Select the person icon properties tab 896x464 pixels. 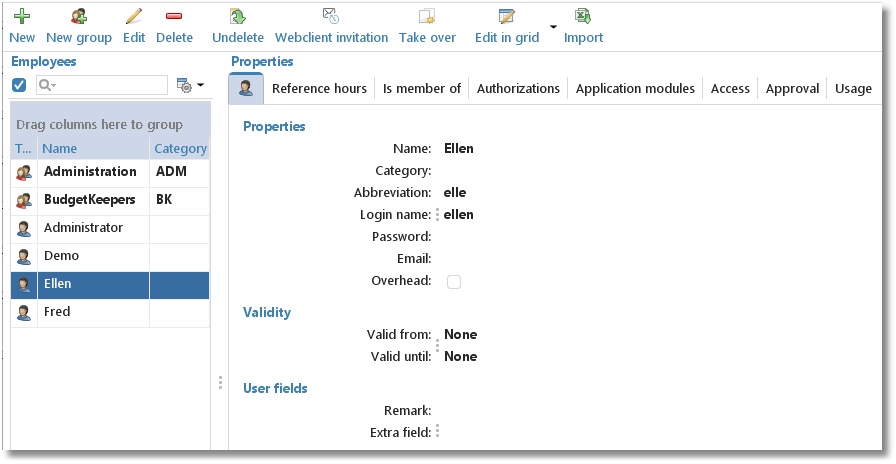[x=246, y=89]
